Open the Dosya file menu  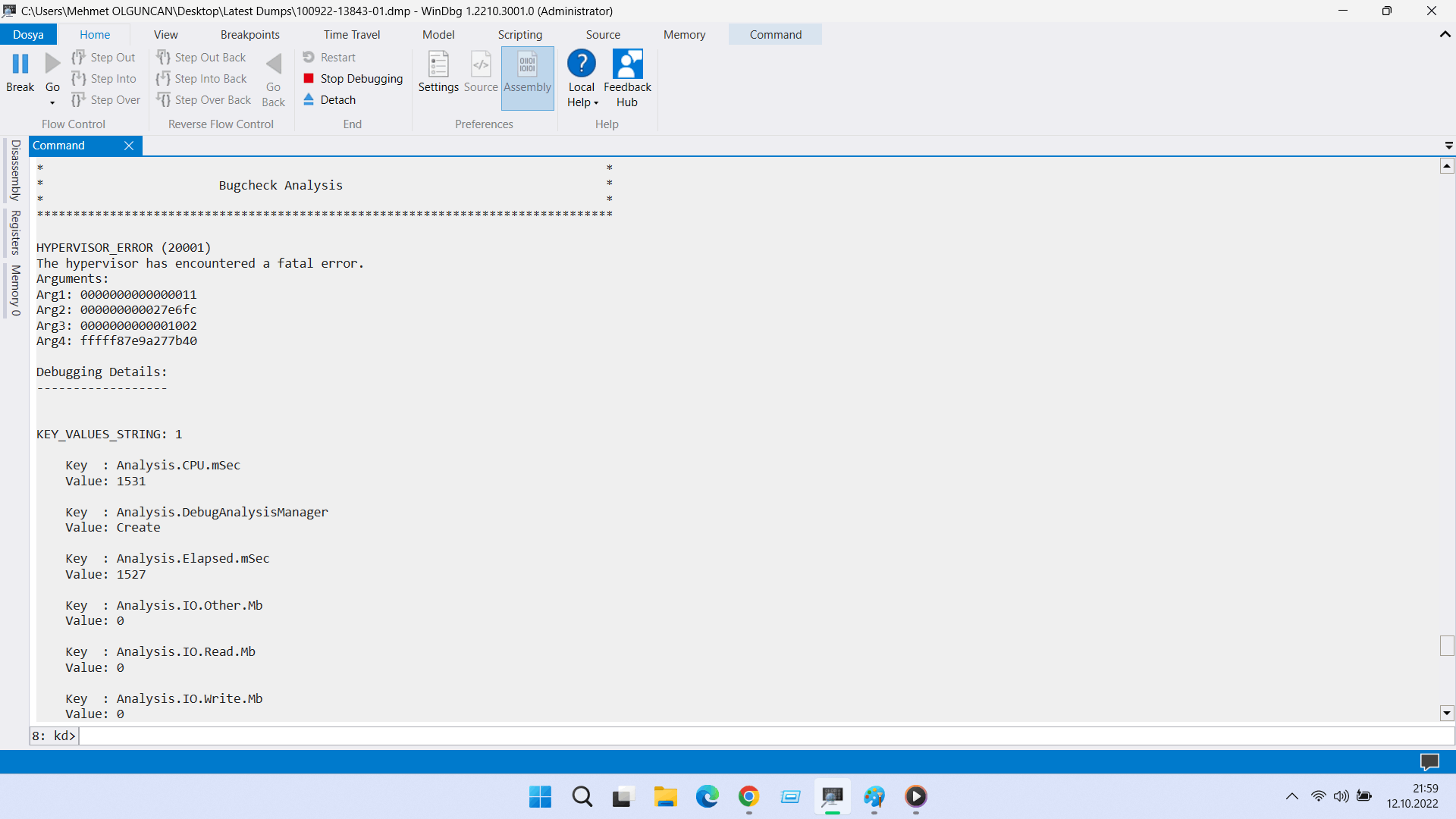coord(28,35)
